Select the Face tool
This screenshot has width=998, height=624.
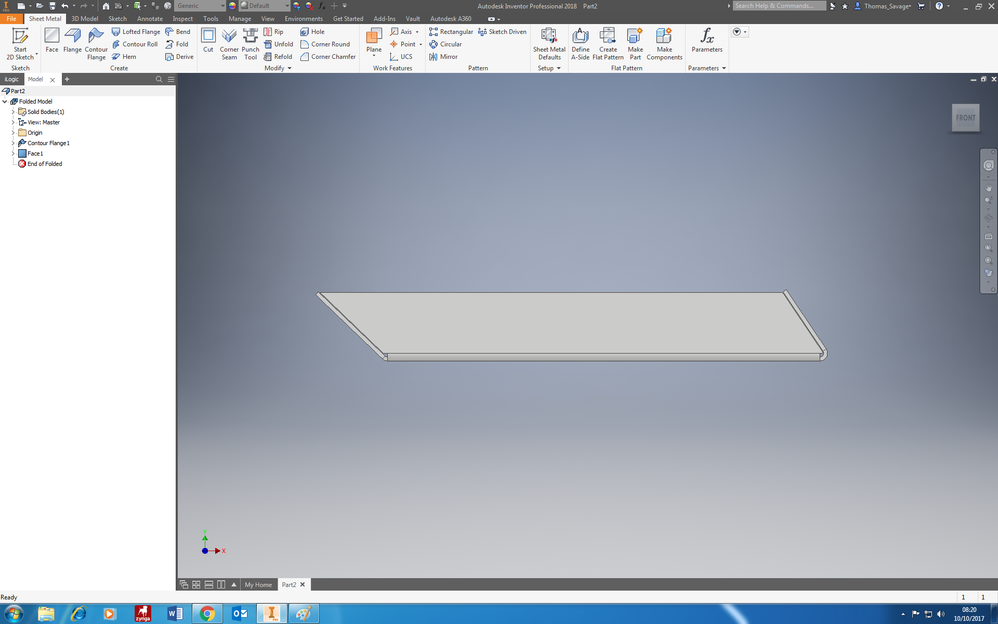52,40
